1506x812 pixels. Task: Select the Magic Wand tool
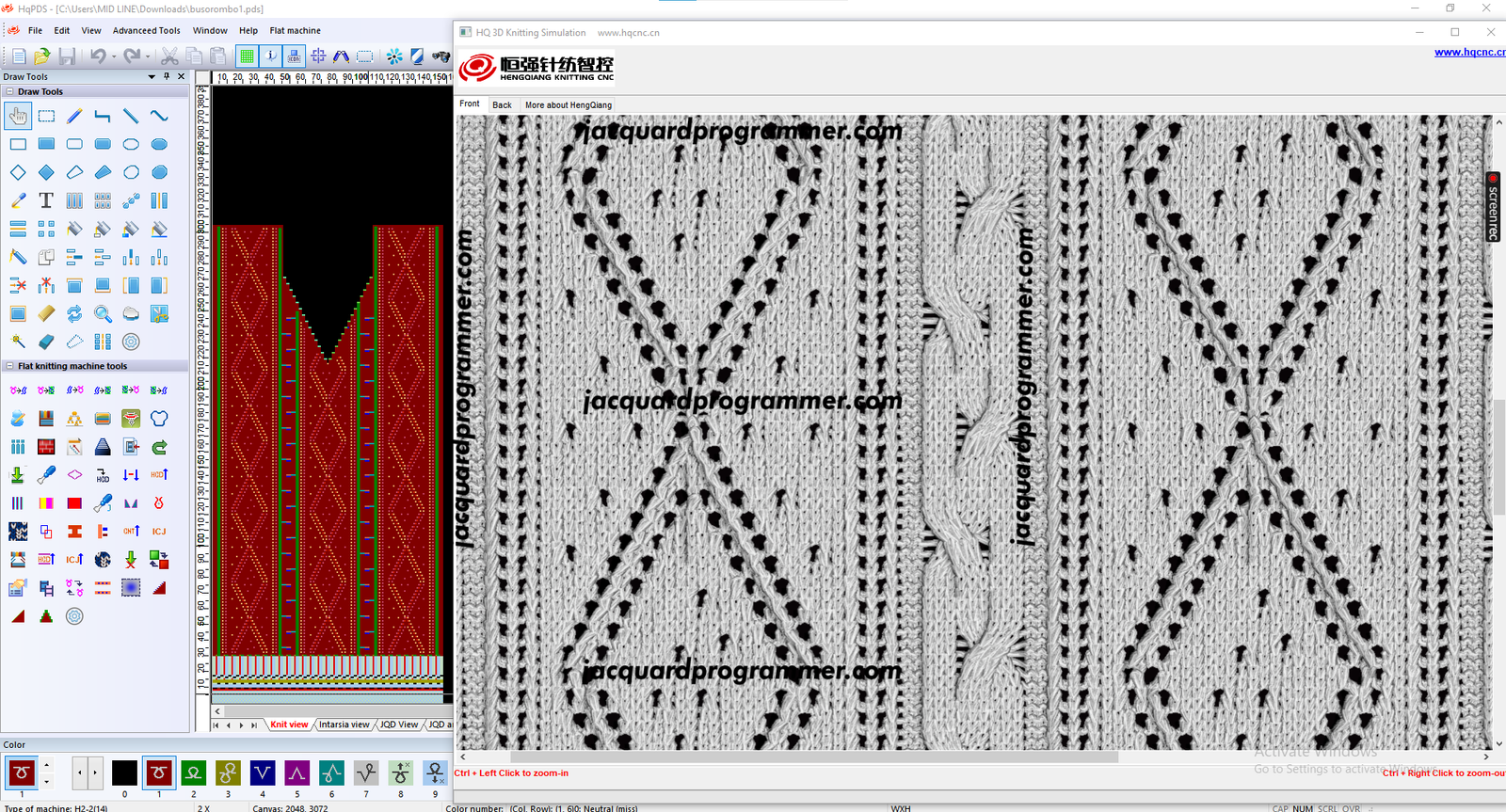tap(18, 342)
